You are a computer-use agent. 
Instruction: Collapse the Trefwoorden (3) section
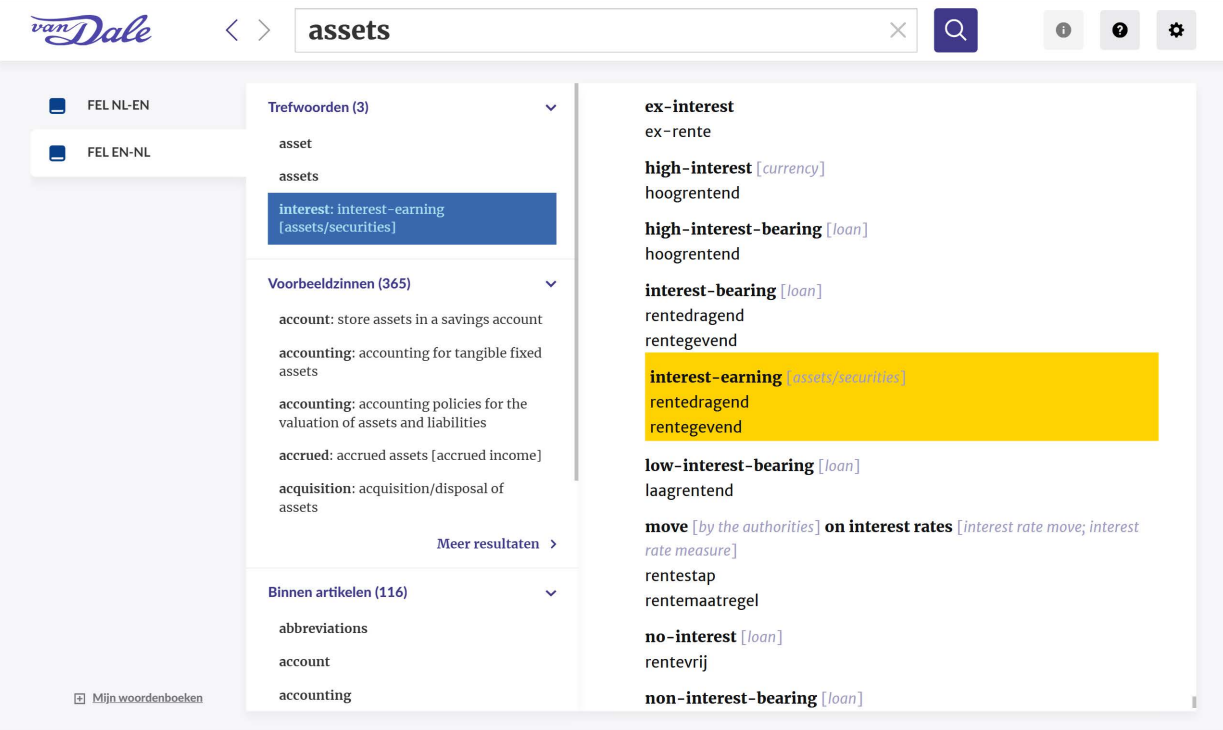click(550, 108)
